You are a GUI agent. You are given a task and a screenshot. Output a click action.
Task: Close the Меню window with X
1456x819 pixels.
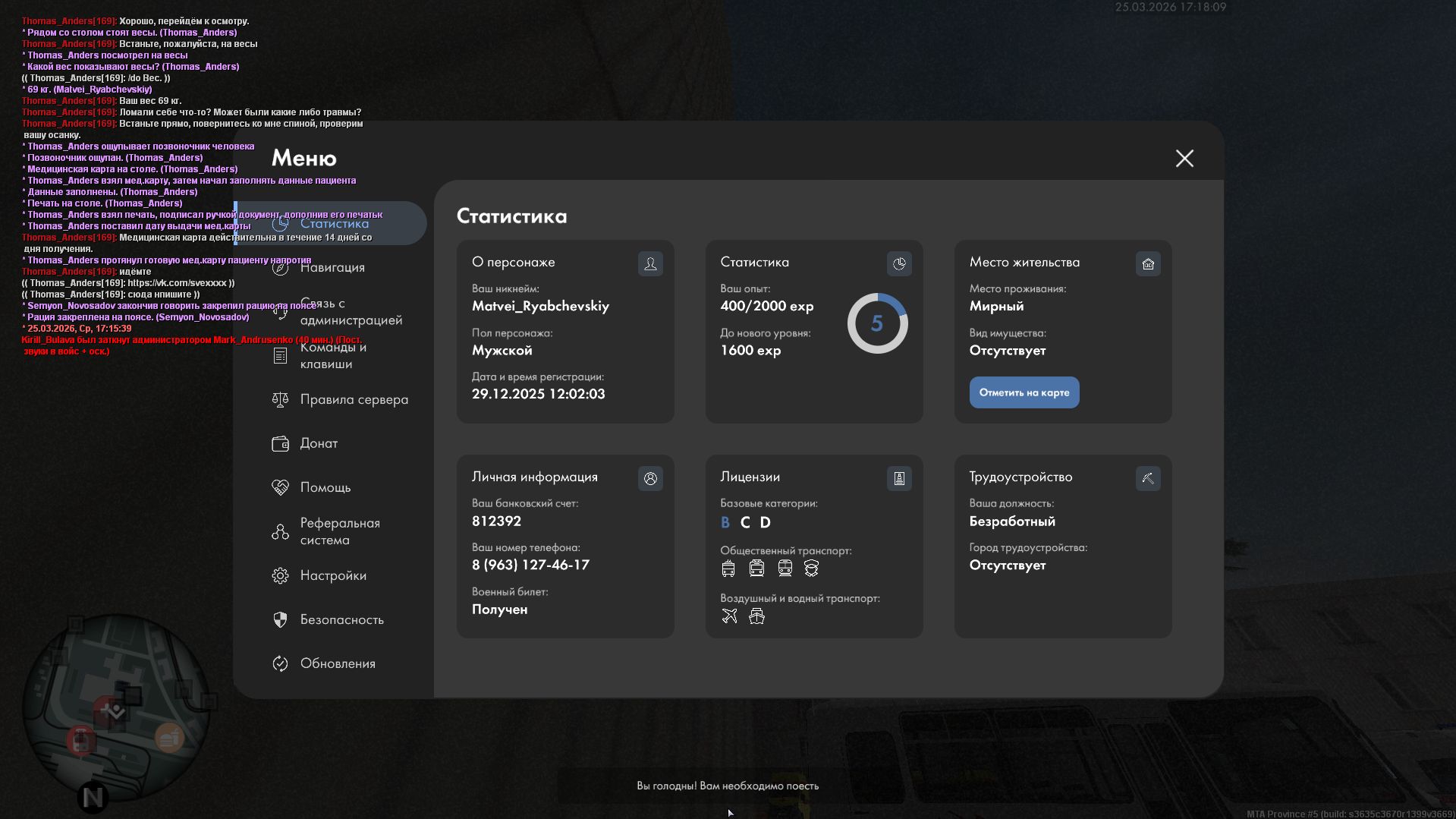(x=1184, y=158)
